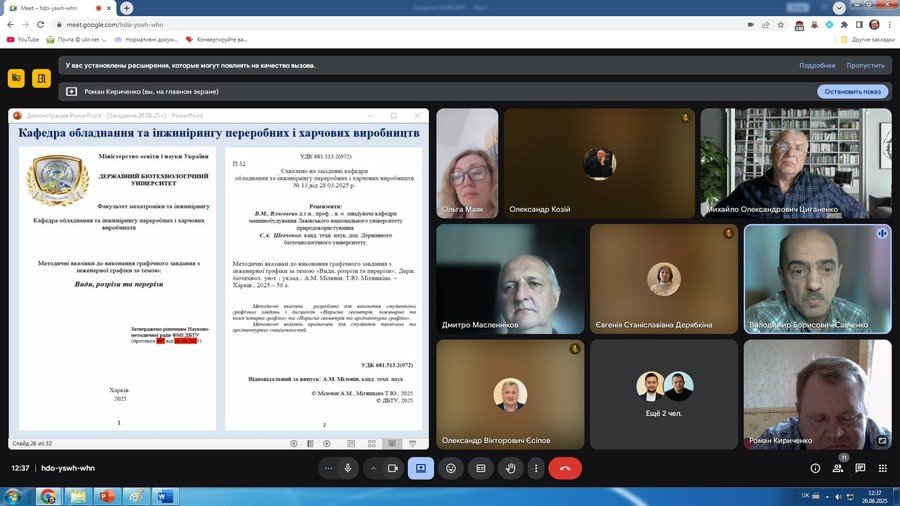This screenshot has height=506, width=900.
Task: Turn off the camera in Meet
Action: [392, 467]
